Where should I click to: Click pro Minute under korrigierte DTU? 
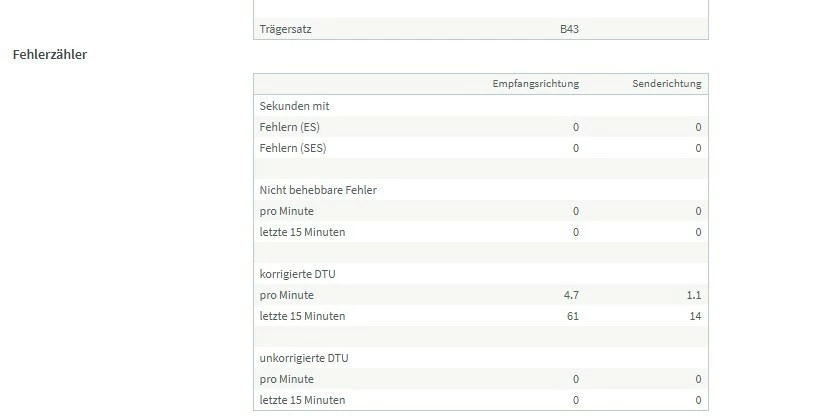click(286, 295)
